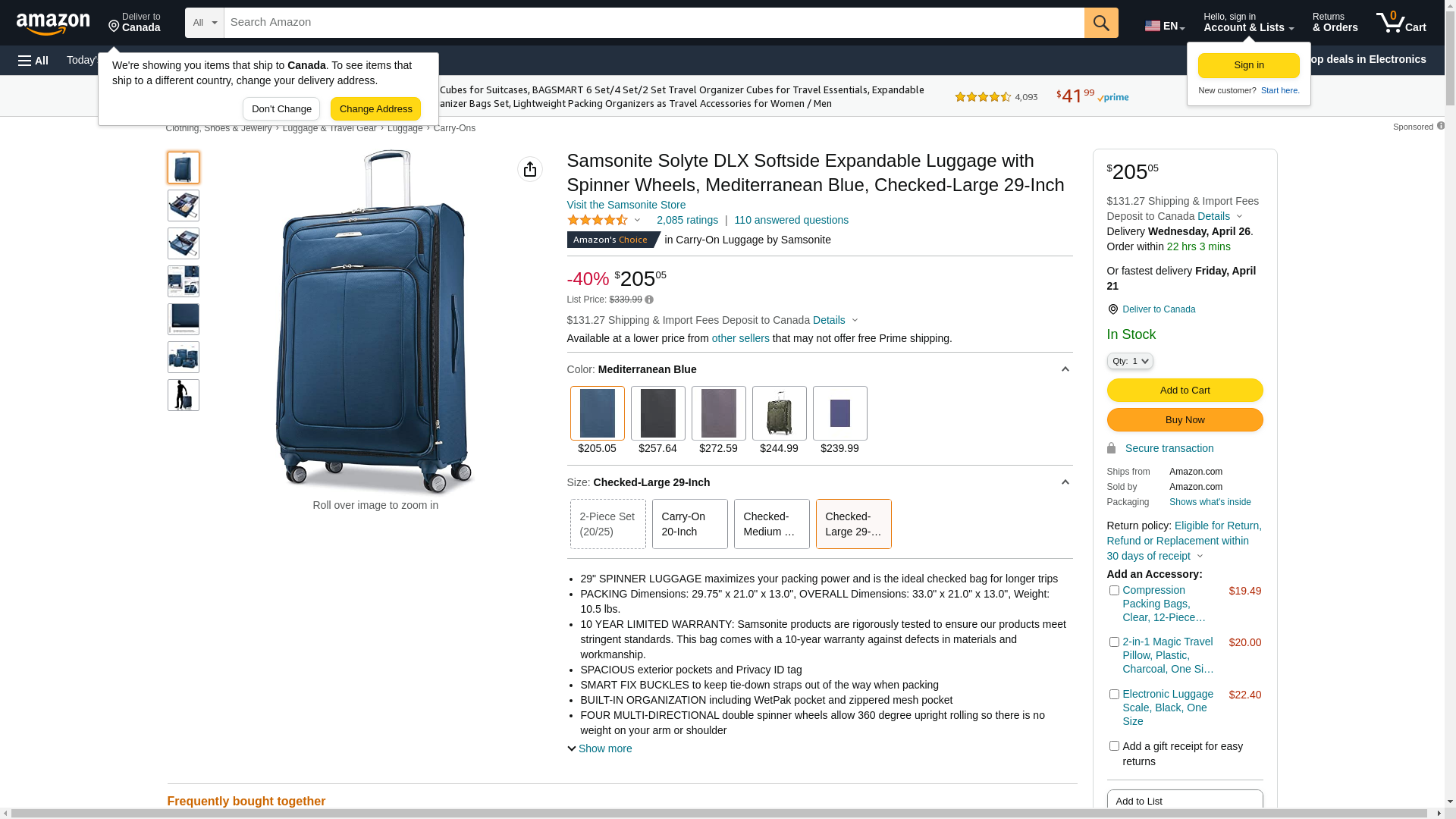Expand Show more product details
The height and width of the screenshot is (819, 1456).
click(599, 748)
